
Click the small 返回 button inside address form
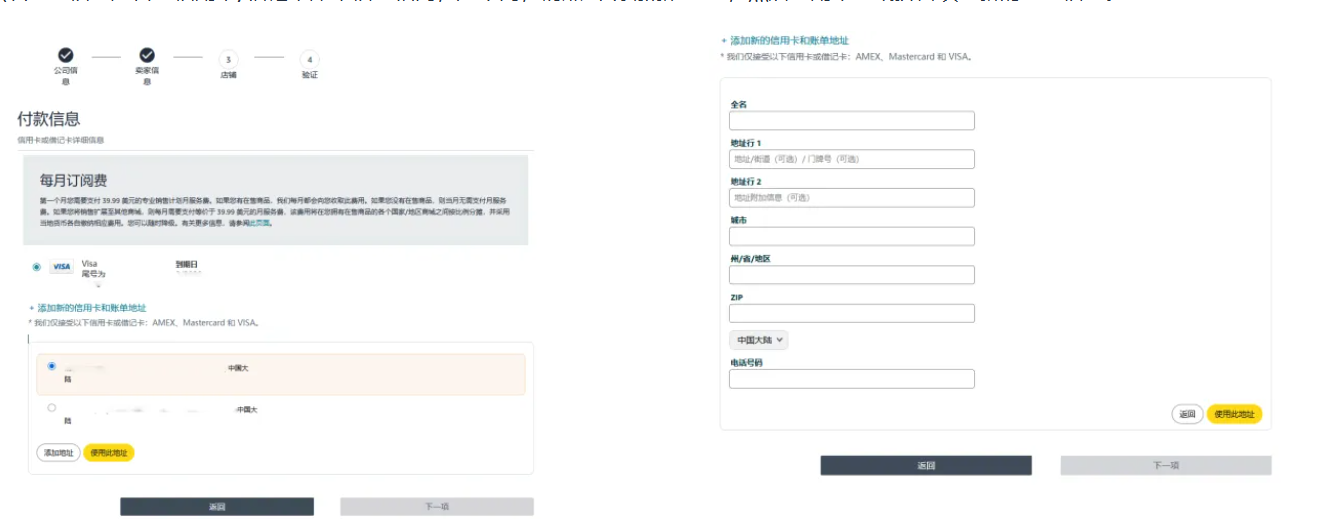pyautogui.click(x=1186, y=414)
